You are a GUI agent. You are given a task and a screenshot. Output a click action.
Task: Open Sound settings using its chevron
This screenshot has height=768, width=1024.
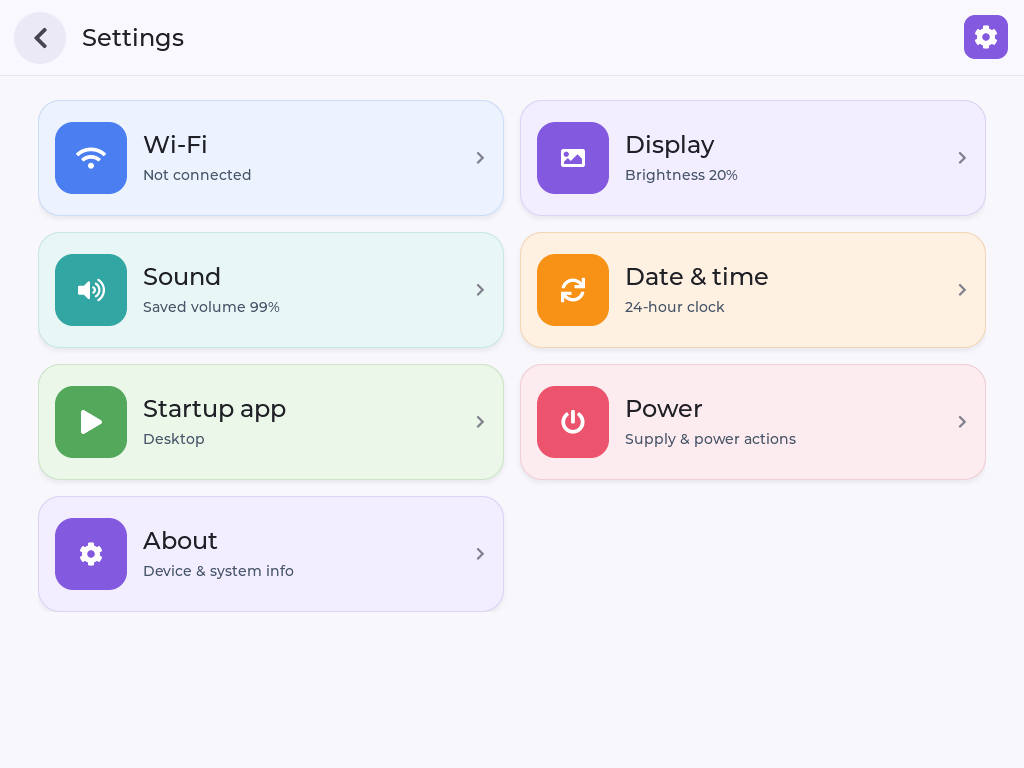click(x=480, y=290)
